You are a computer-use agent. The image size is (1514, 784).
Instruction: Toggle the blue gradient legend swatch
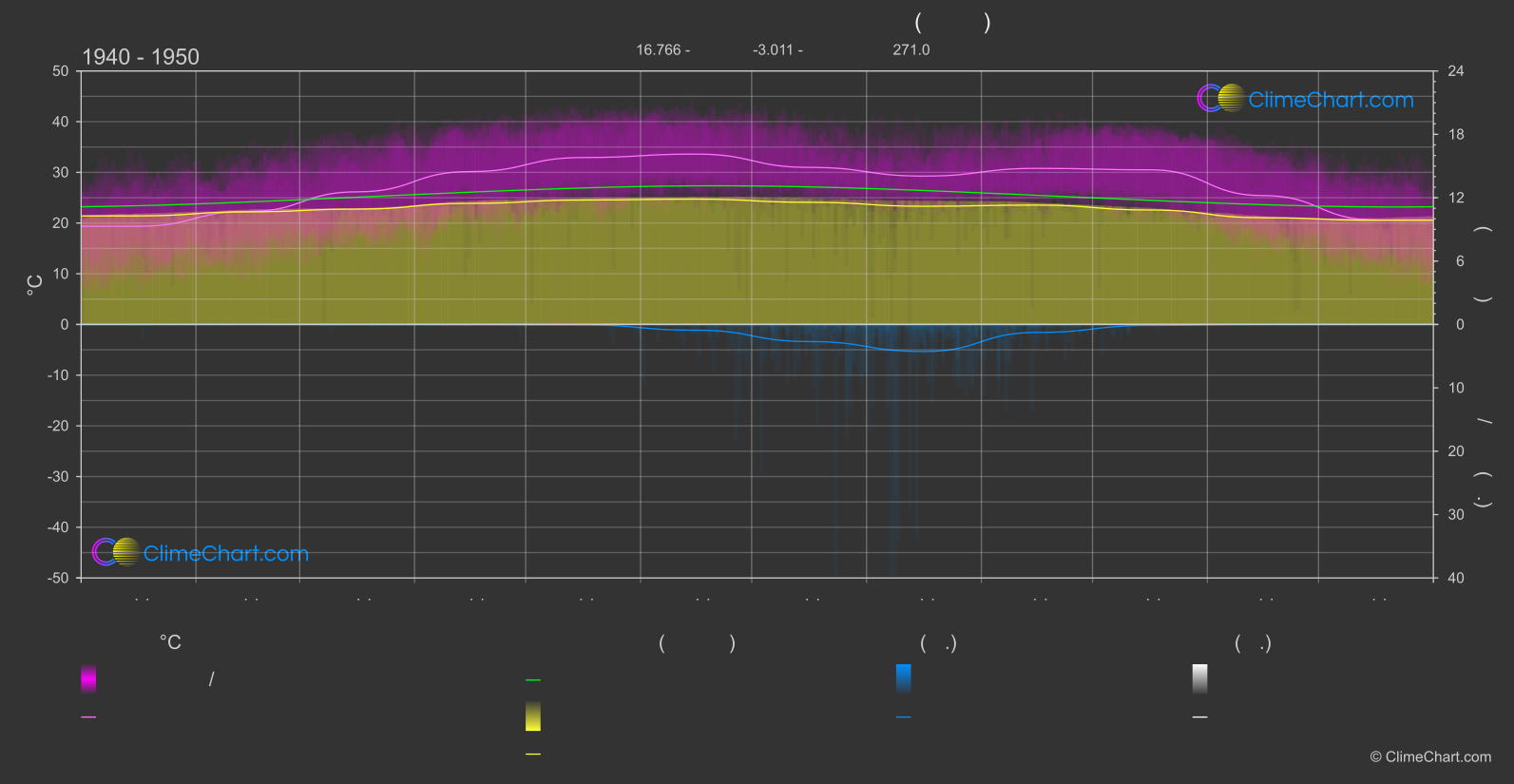point(904,679)
